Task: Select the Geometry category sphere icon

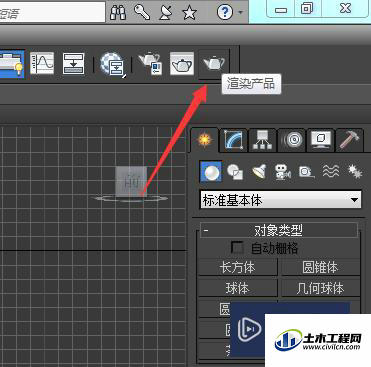Action: pos(211,172)
